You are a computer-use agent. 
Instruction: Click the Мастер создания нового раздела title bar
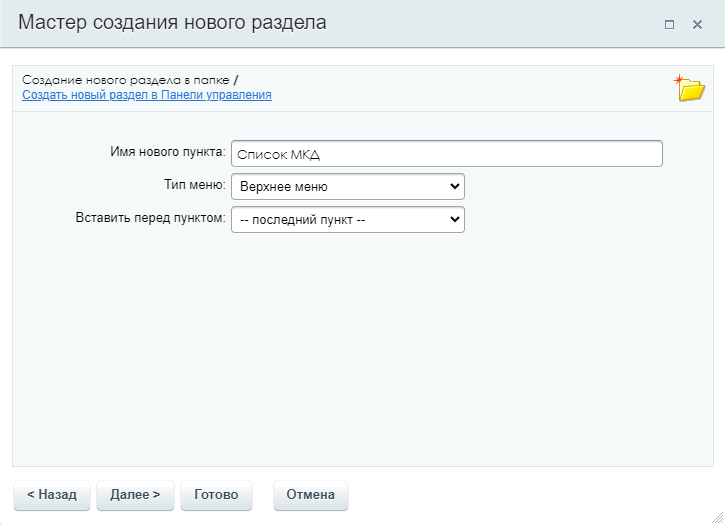click(172, 23)
